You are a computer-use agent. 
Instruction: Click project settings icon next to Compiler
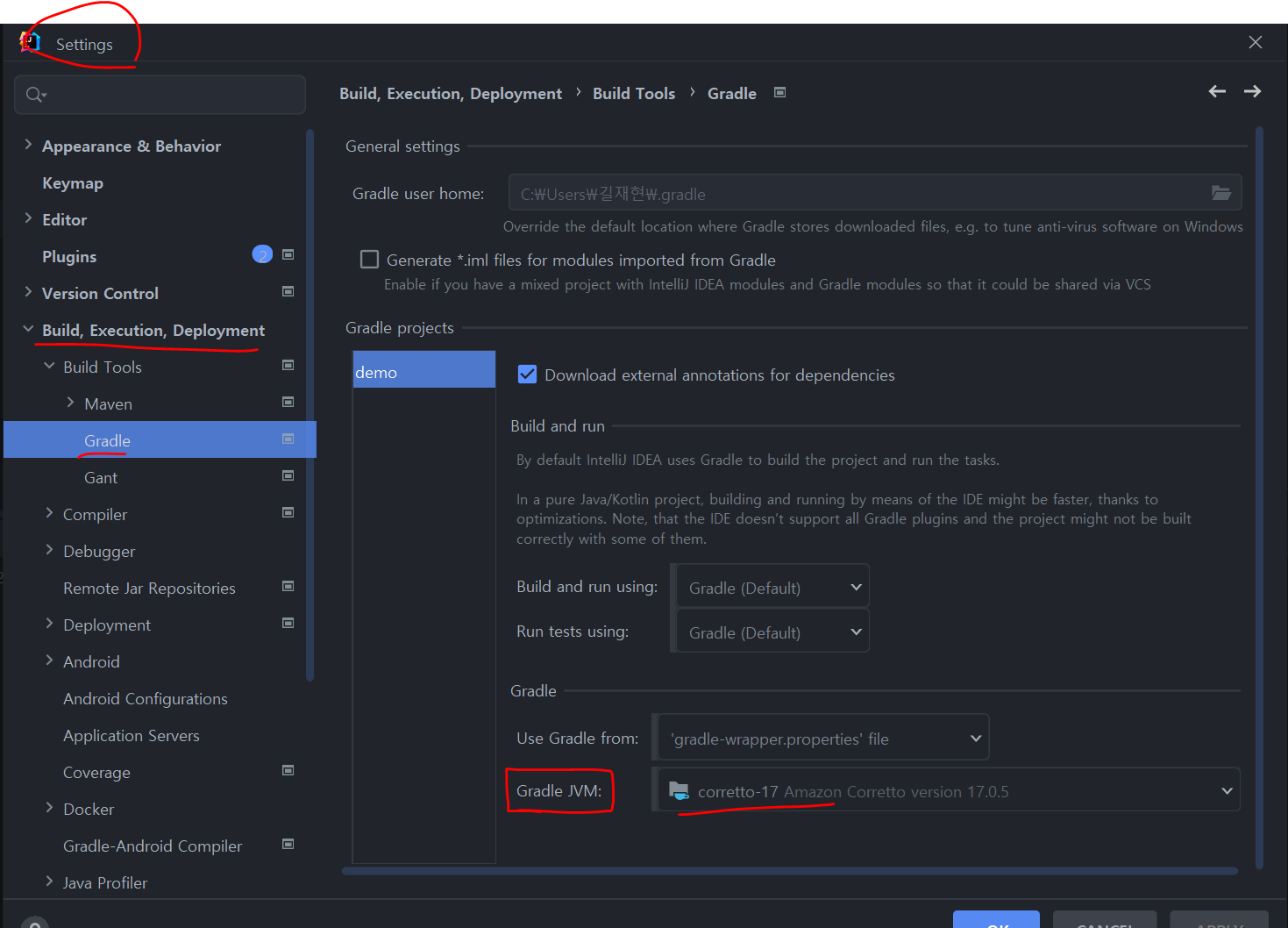pyautogui.click(x=288, y=512)
